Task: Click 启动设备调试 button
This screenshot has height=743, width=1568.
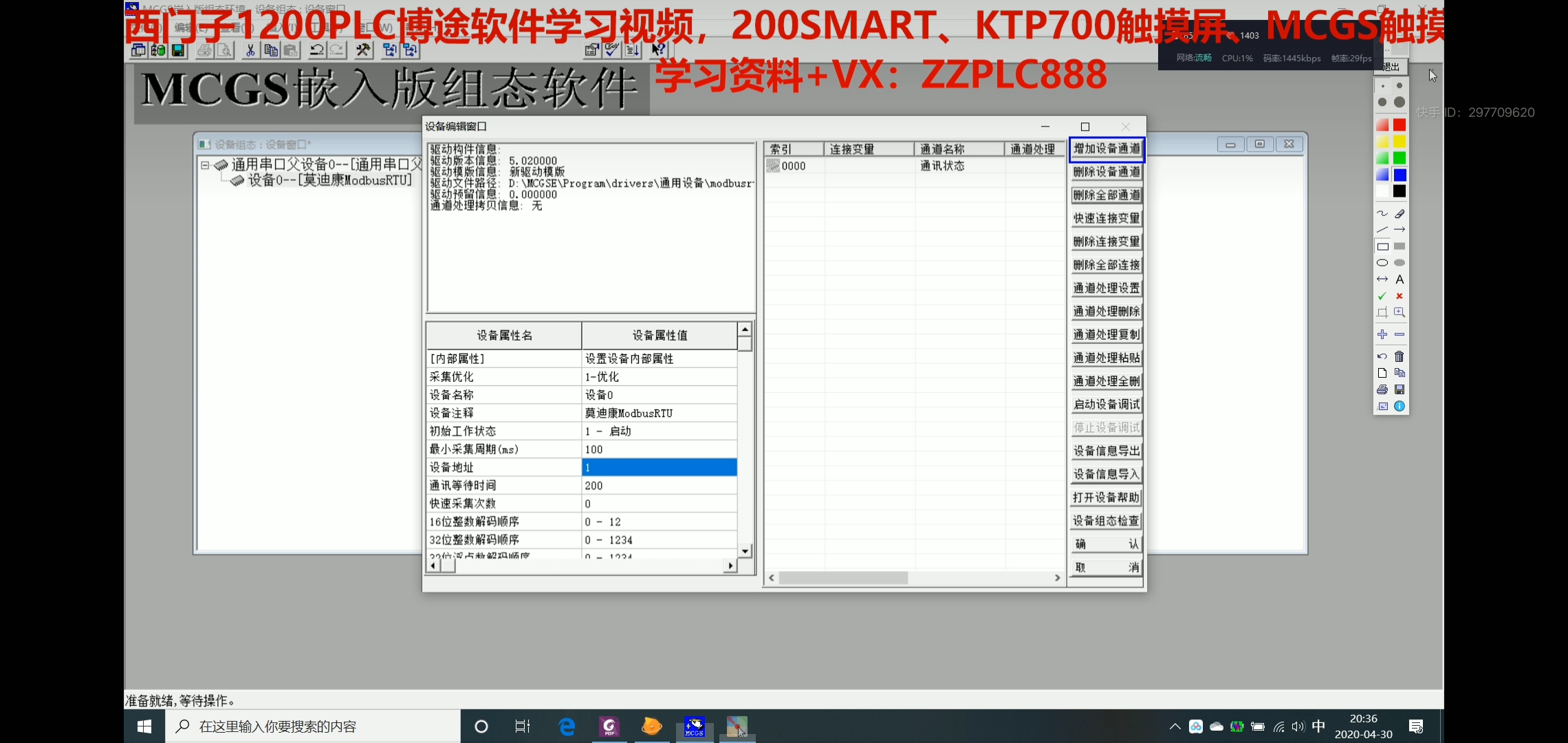Action: (1107, 405)
